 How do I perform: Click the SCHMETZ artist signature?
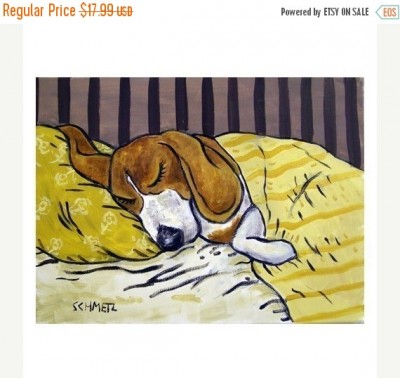[x=95, y=307]
